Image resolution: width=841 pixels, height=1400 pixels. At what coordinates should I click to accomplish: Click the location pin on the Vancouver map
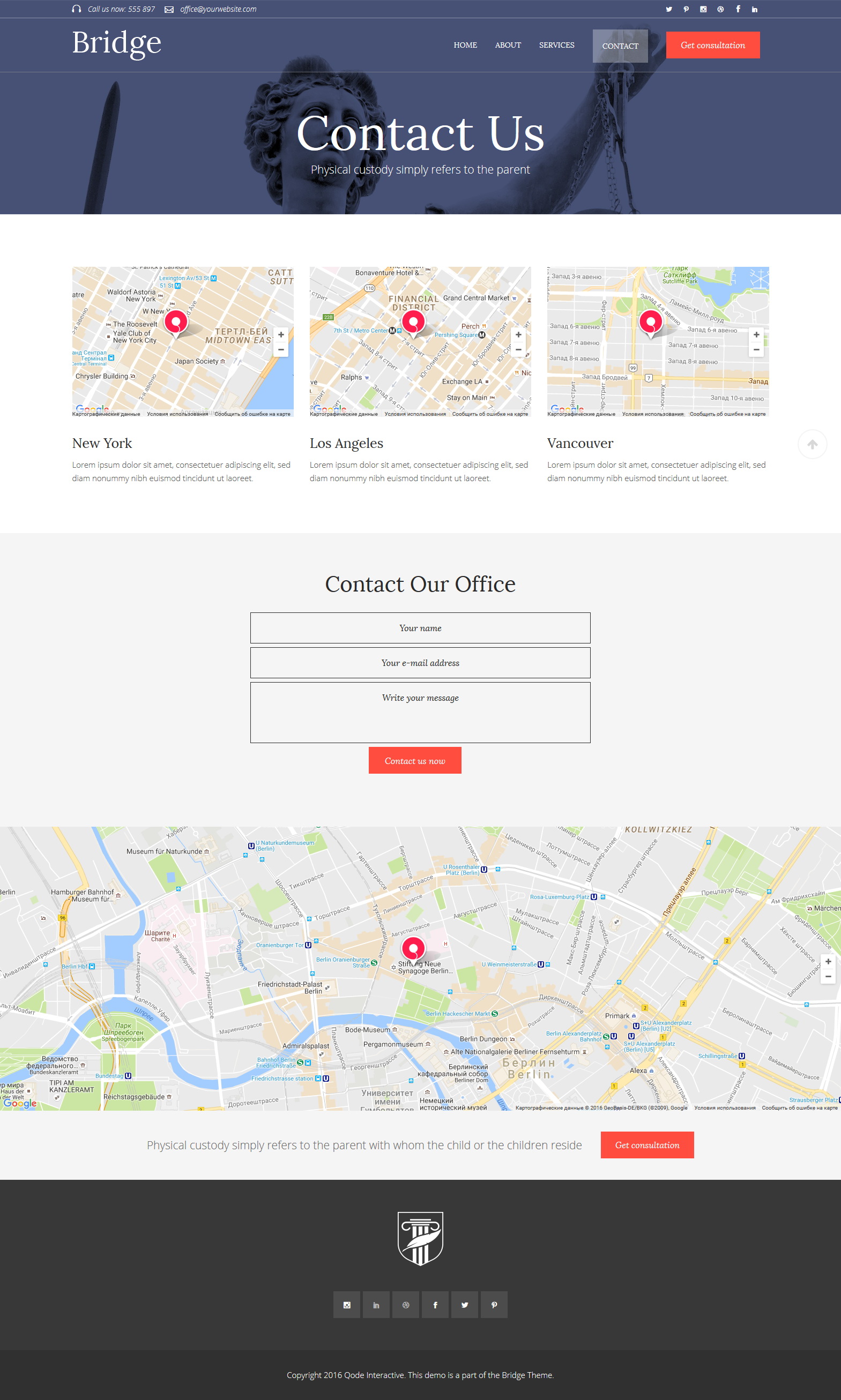651,324
